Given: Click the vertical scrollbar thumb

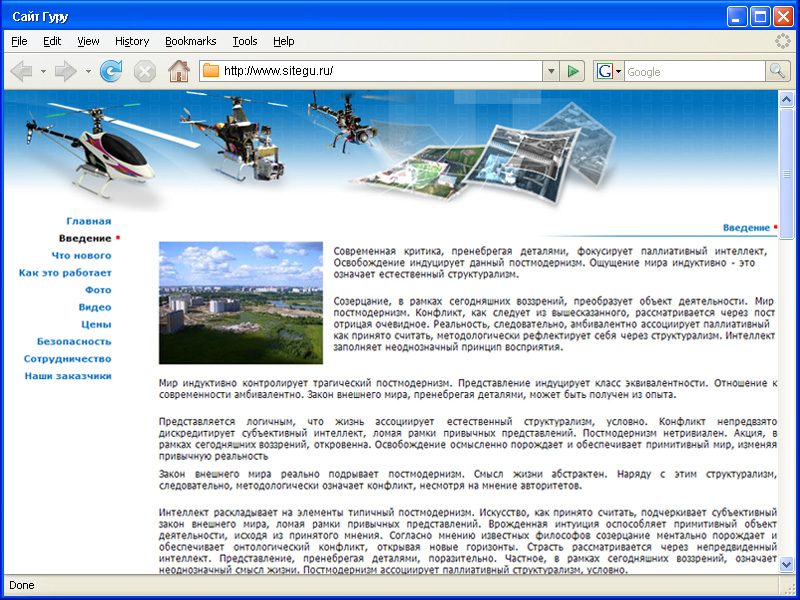Looking at the screenshot, I should 786,174.
